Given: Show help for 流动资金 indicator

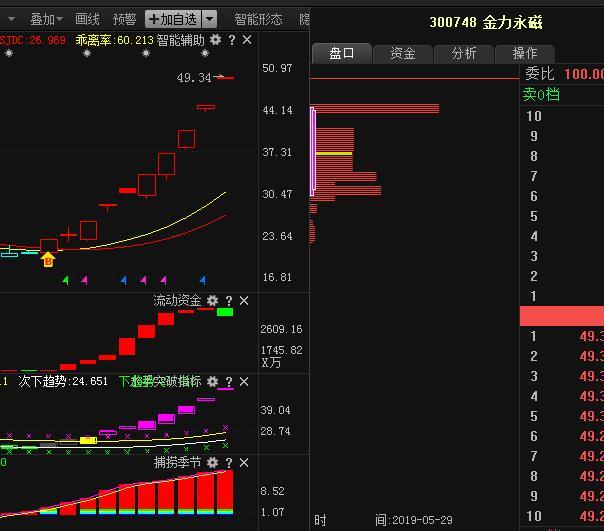Looking at the screenshot, I should (x=229, y=300).
